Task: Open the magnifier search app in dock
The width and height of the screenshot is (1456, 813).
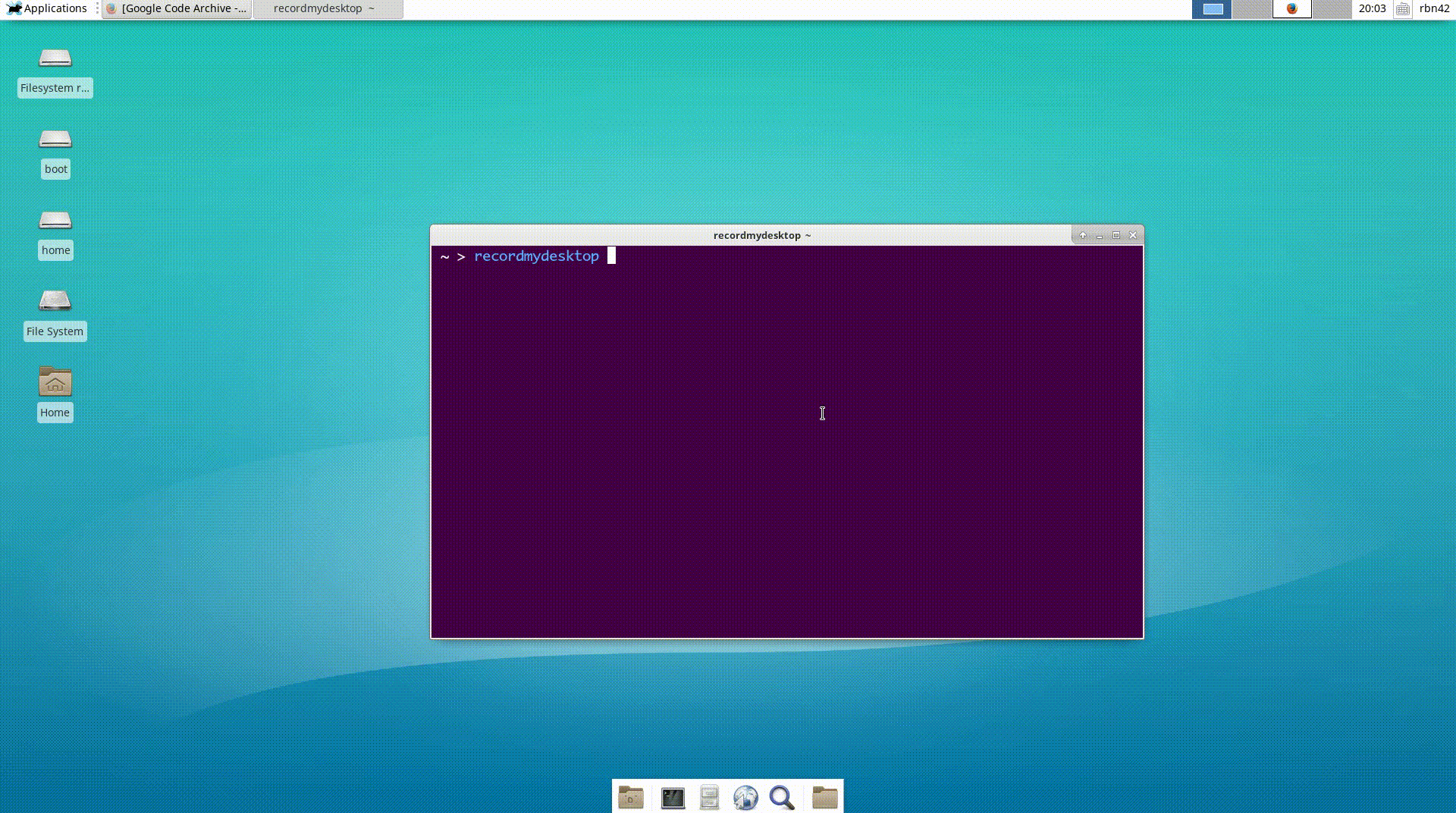Action: [x=782, y=798]
